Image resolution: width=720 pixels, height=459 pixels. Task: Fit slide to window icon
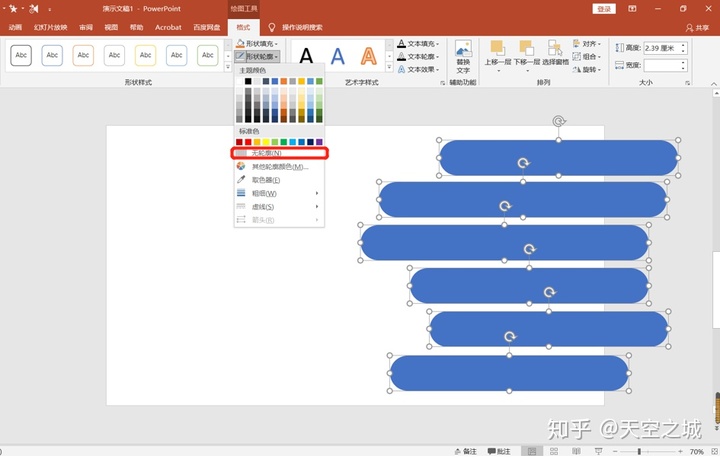pos(714,452)
